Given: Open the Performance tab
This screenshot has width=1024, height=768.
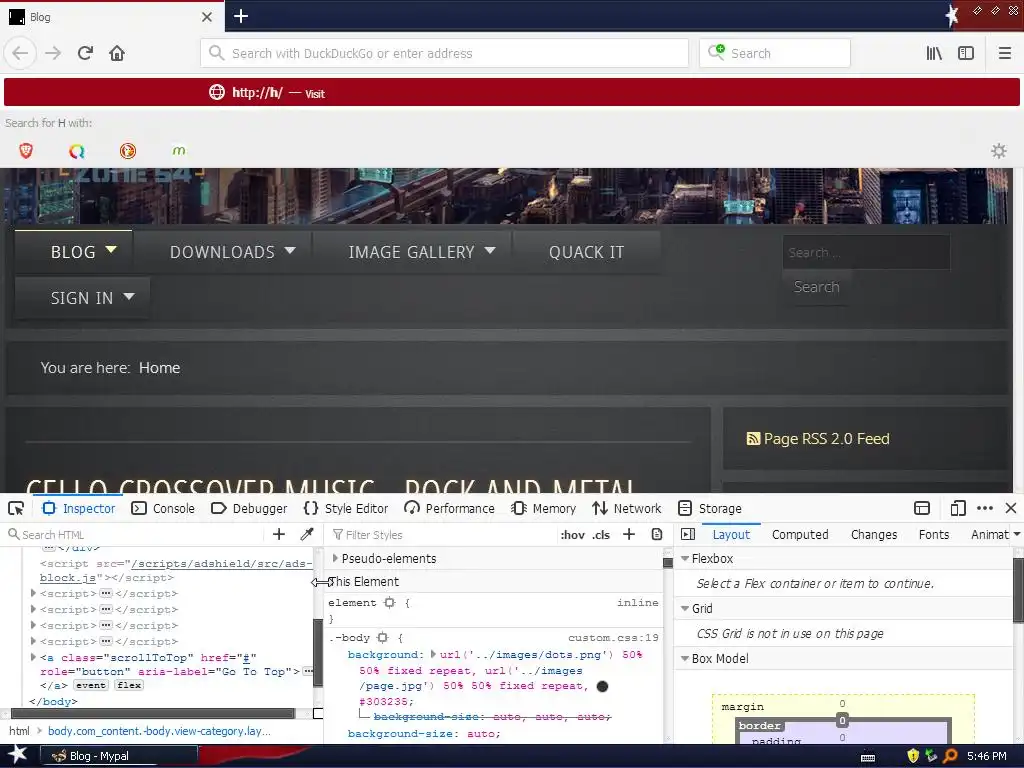Looking at the screenshot, I should pyautogui.click(x=449, y=508).
